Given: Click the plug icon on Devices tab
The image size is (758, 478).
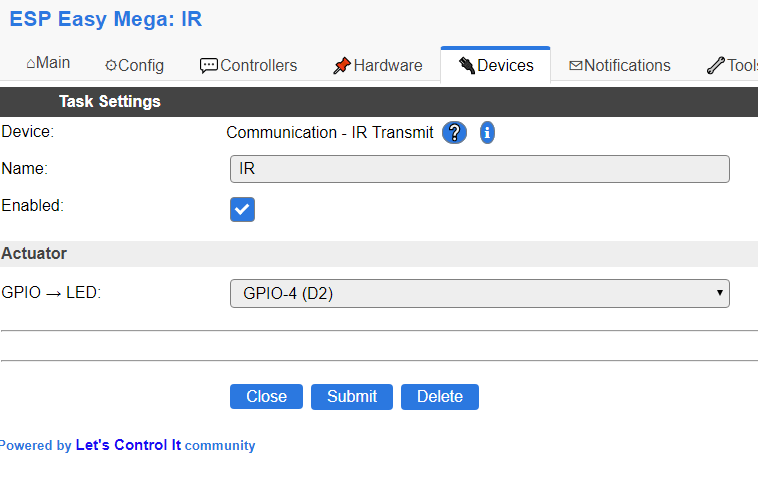Looking at the screenshot, I should (x=466, y=65).
